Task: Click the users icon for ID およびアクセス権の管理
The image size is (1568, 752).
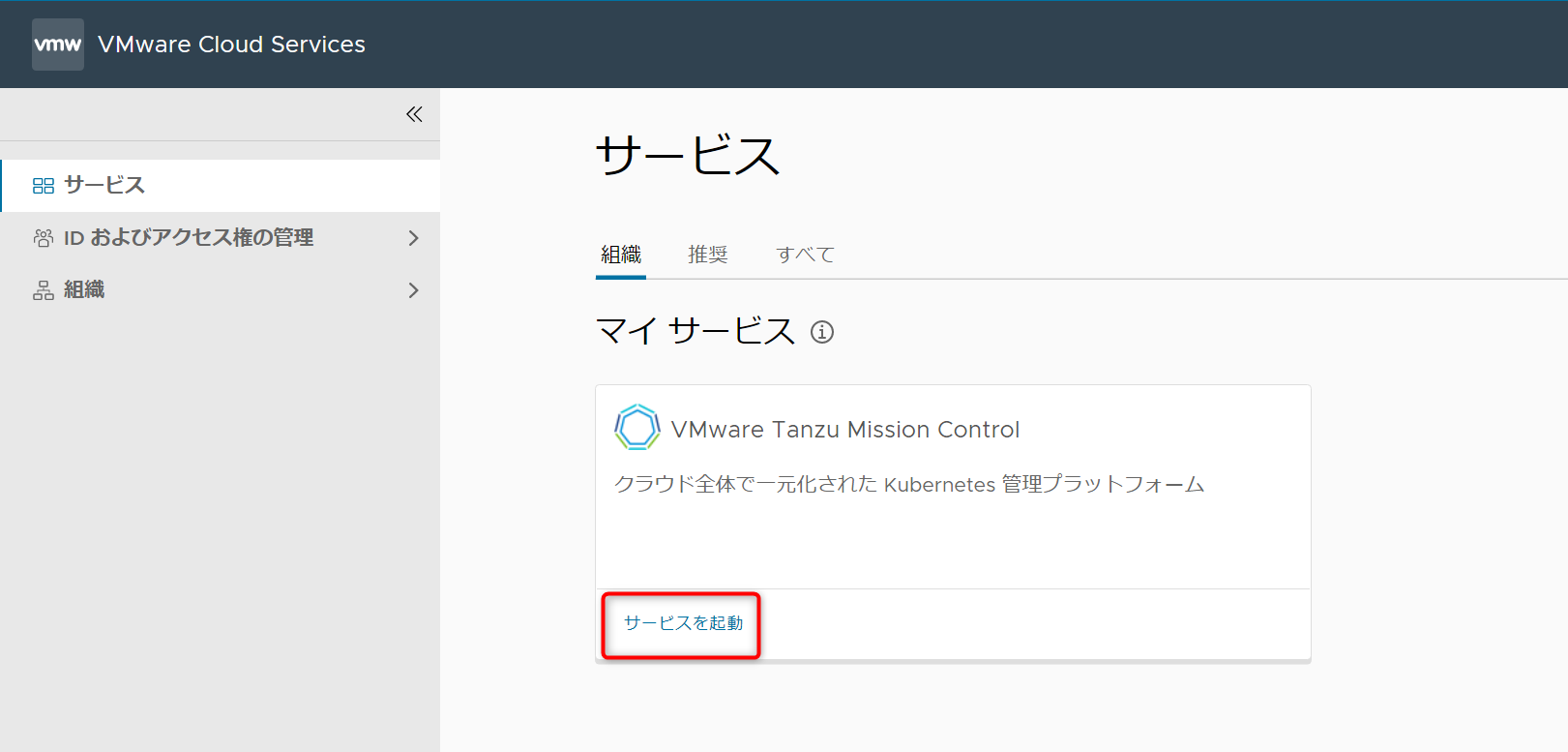Action: click(x=44, y=238)
